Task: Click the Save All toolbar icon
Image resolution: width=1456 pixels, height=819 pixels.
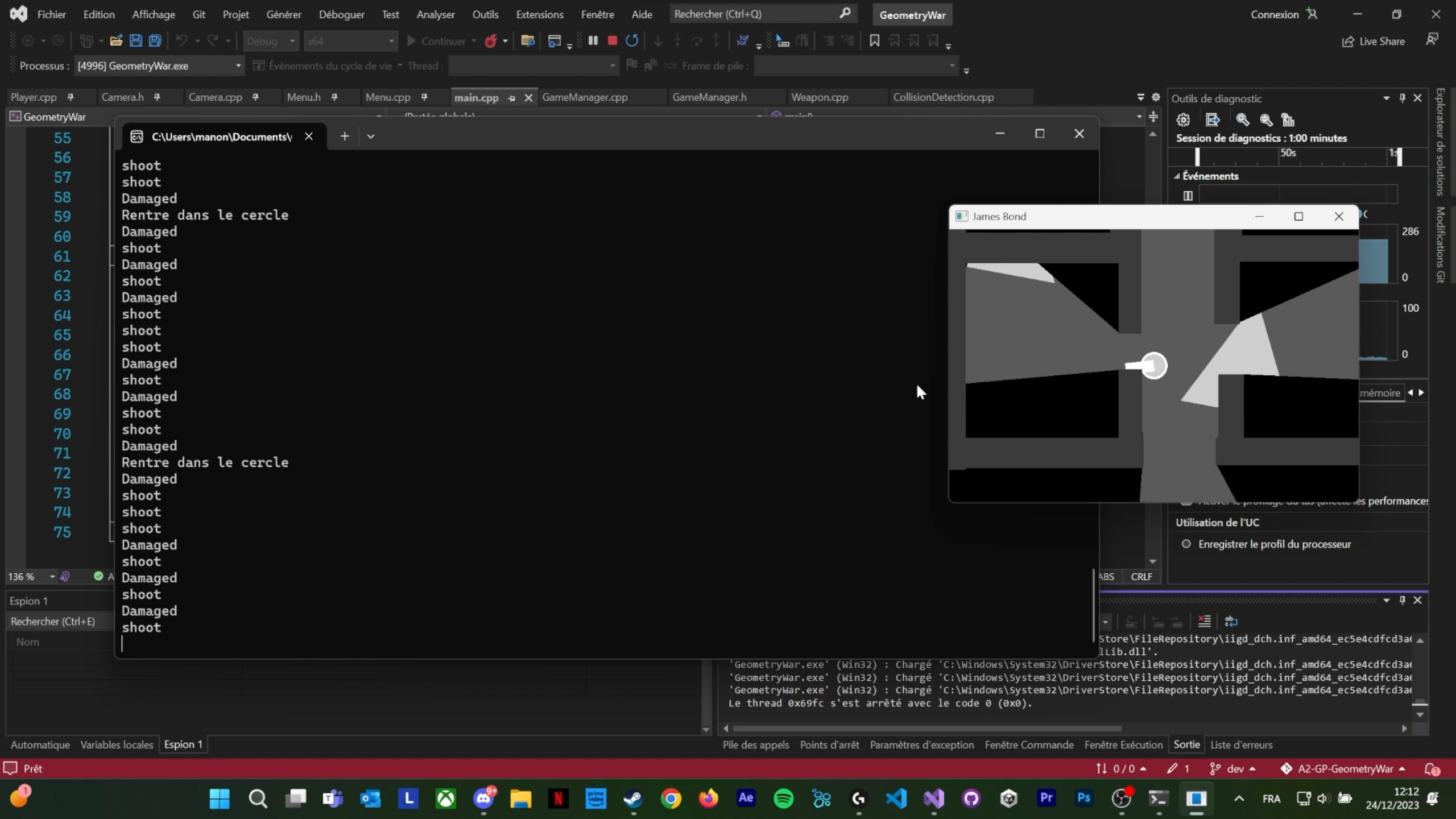Action: (155, 40)
